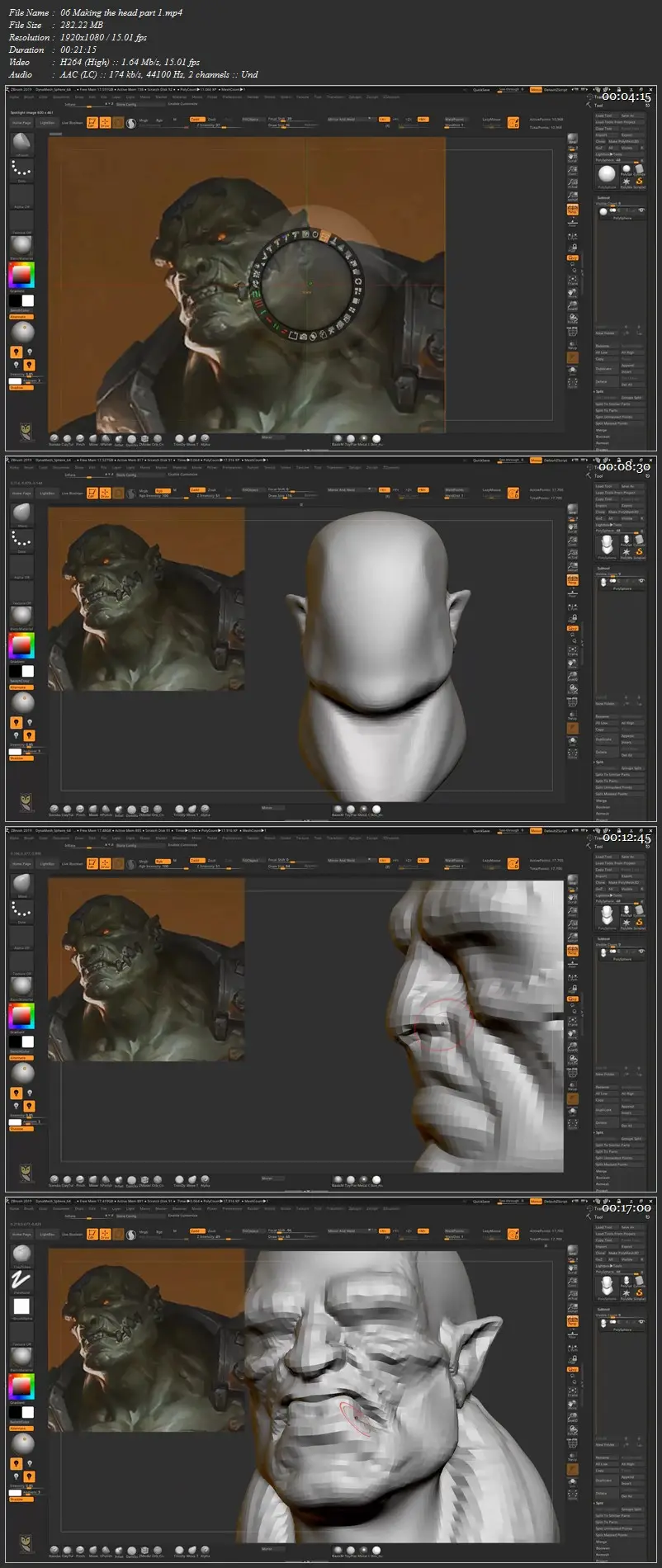Choose BasicMaterial sphere in the 00:08:30 frame
662x1568 pixels.
pyautogui.click(x=338, y=809)
